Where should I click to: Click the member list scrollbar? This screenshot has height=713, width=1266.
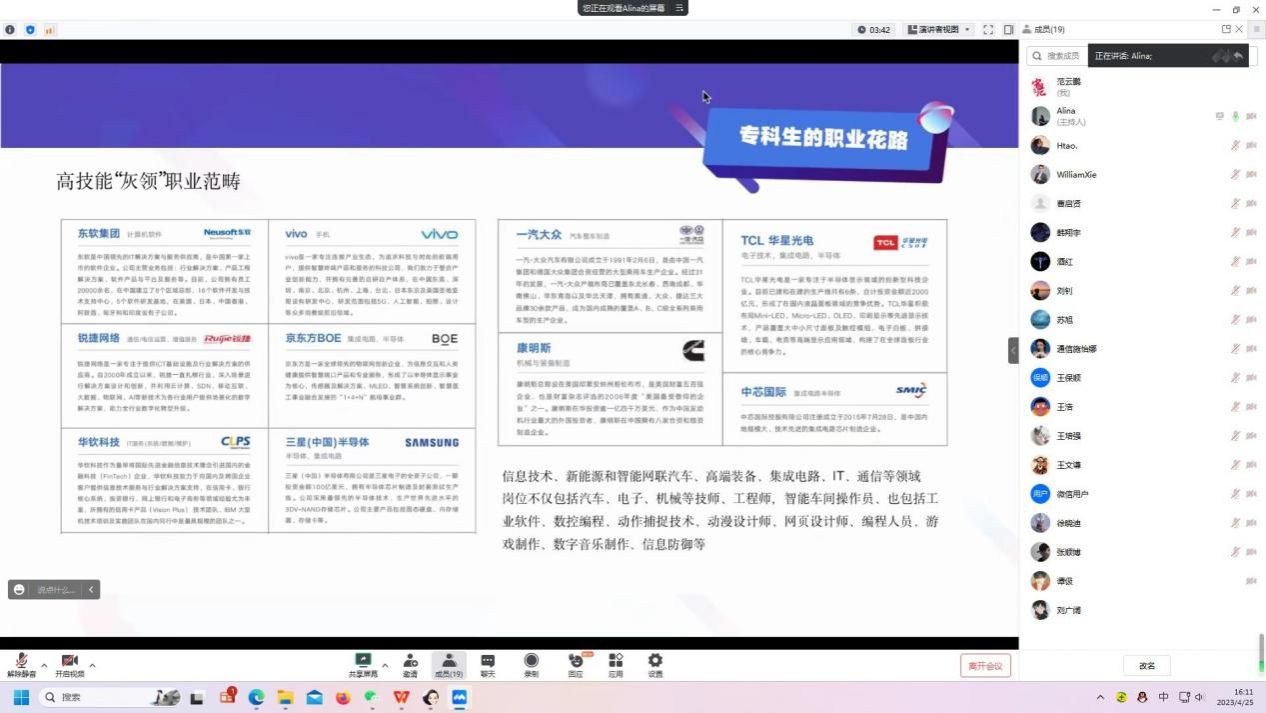click(x=1261, y=653)
